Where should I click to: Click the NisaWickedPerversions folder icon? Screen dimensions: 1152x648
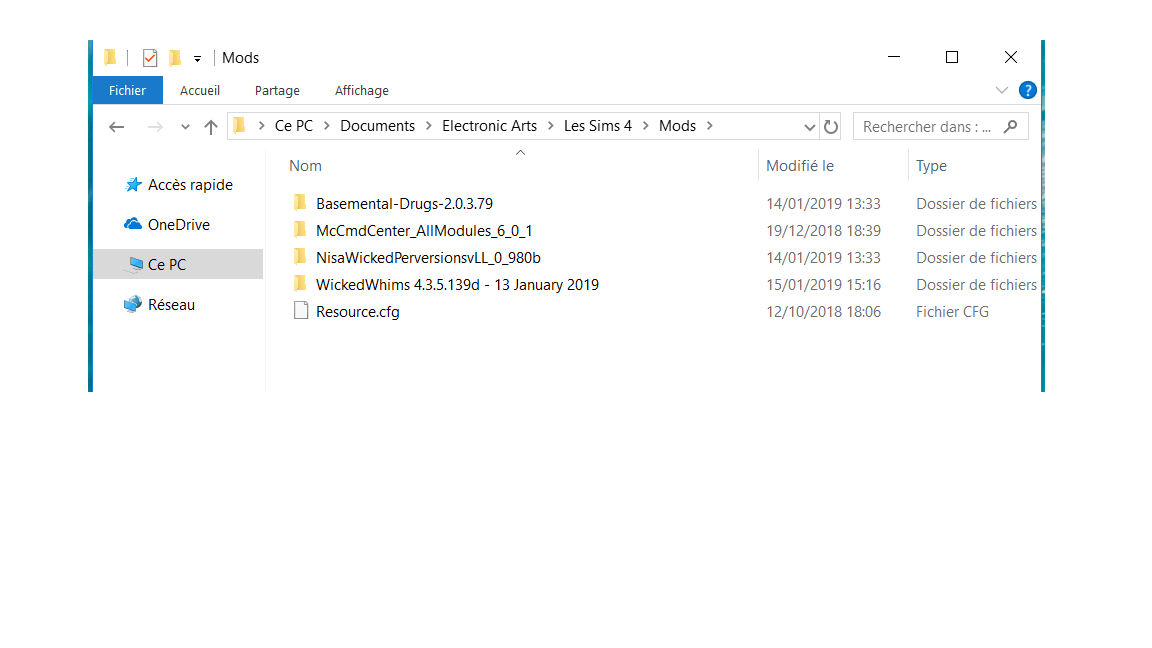(x=300, y=256)
